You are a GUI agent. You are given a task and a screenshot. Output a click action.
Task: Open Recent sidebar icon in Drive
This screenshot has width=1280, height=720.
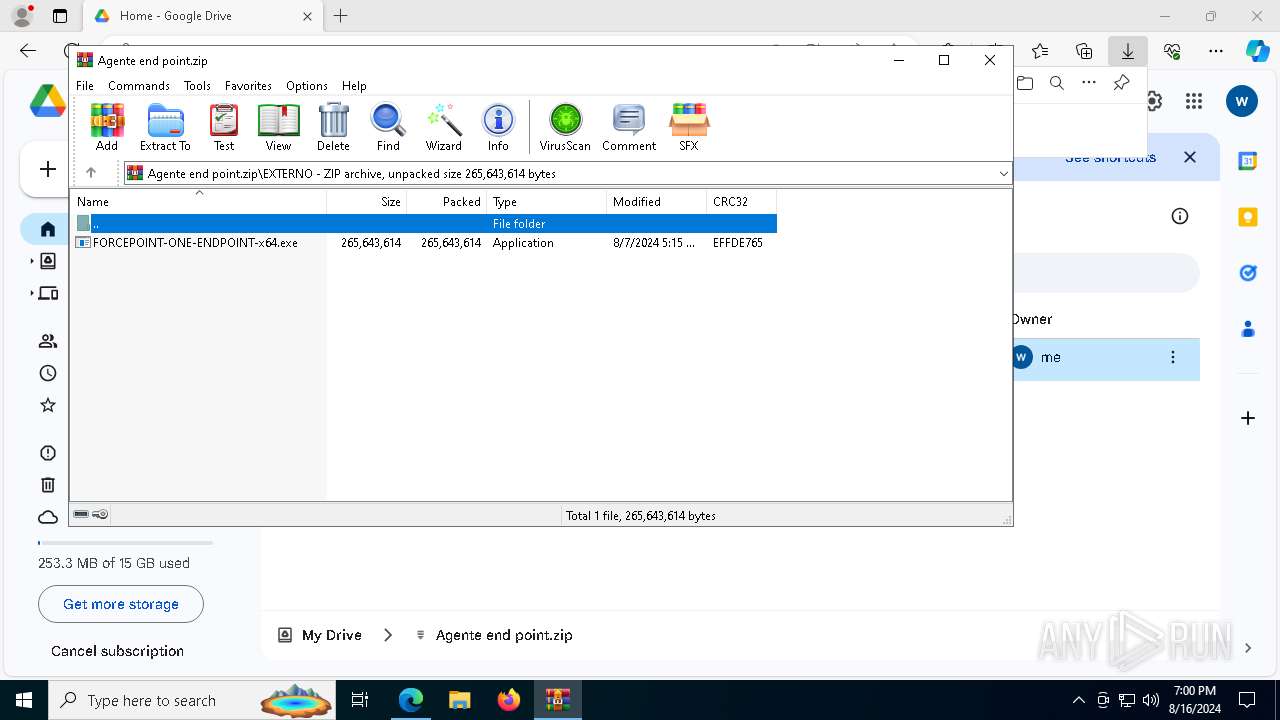pos(47,373)
